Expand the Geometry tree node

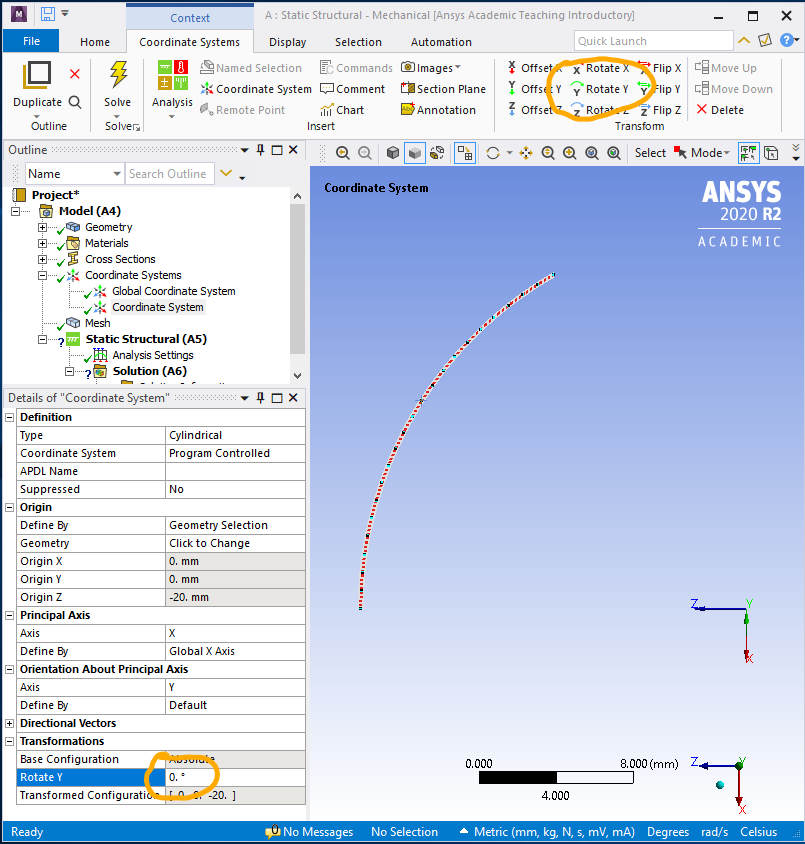point(42,228)
